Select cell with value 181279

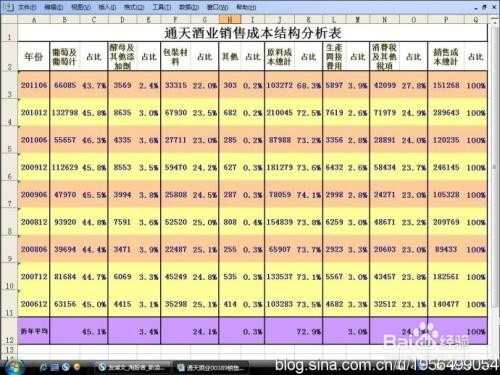tap(279, 167)
